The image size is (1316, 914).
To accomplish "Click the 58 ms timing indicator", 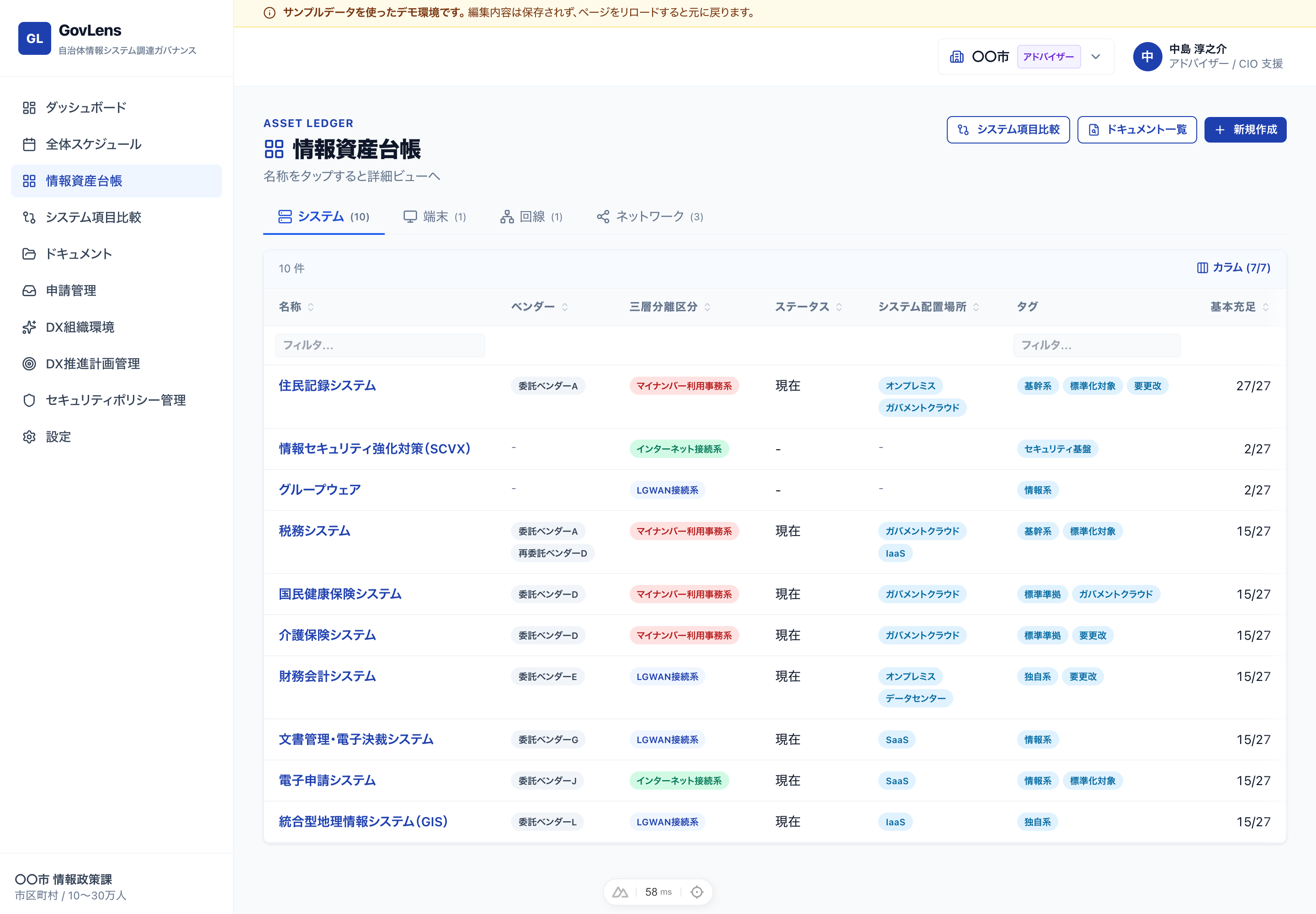I will click(658, 892).
